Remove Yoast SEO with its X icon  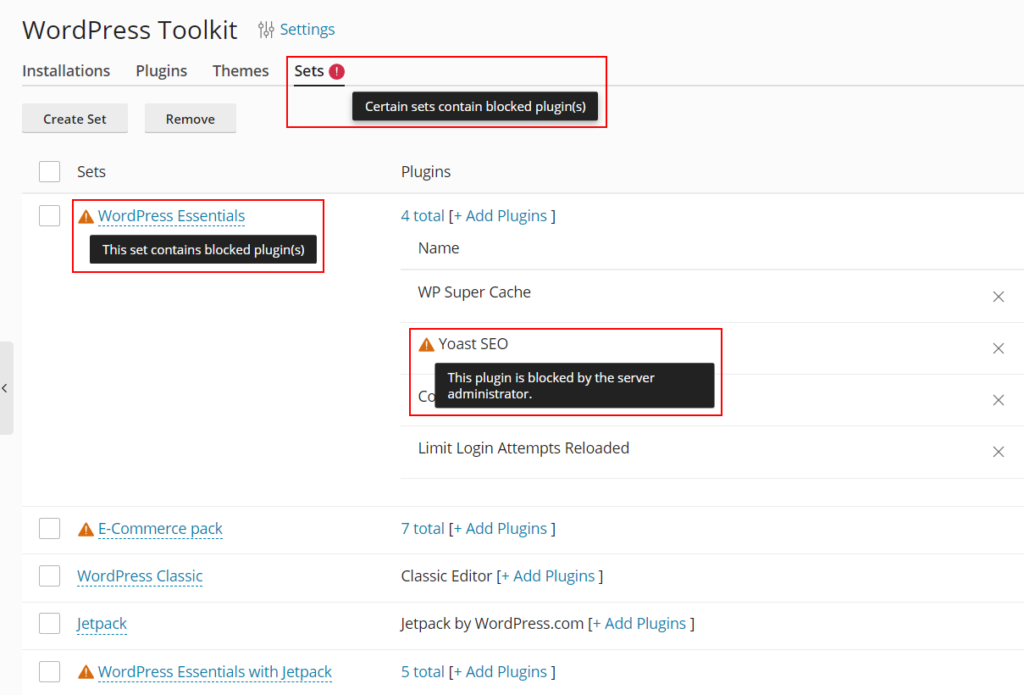pos(999,348)
